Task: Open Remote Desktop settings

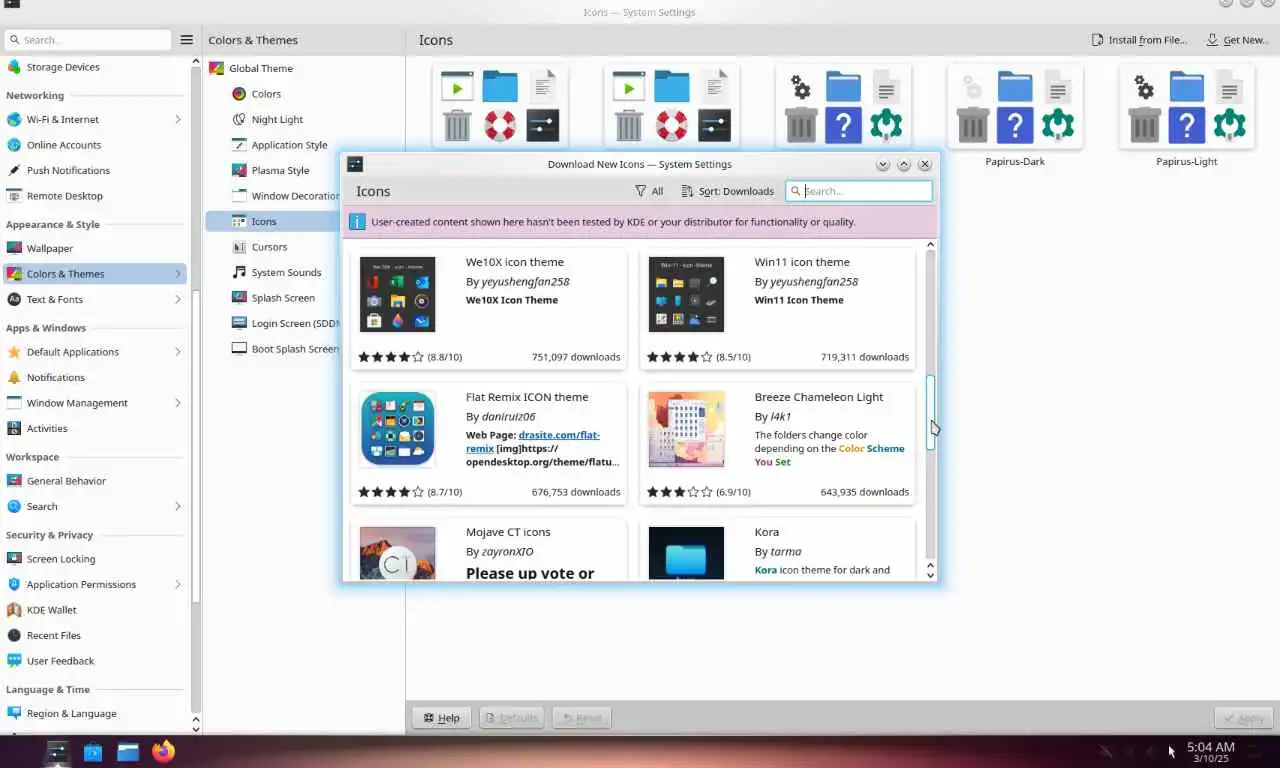Action: click(x=96, y=196)
